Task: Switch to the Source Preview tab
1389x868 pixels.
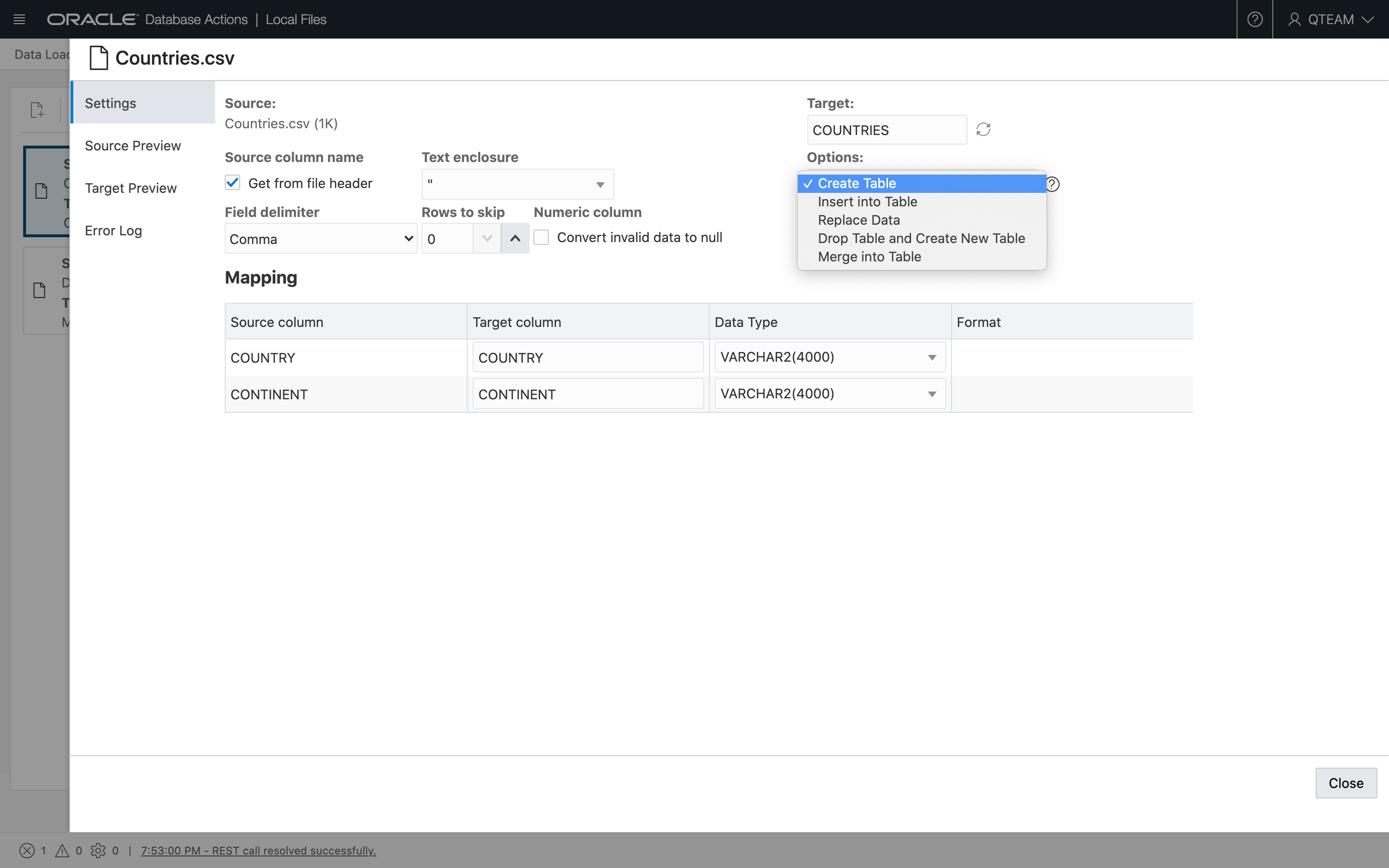Action: pyautogui.click(x=133, y=146)
